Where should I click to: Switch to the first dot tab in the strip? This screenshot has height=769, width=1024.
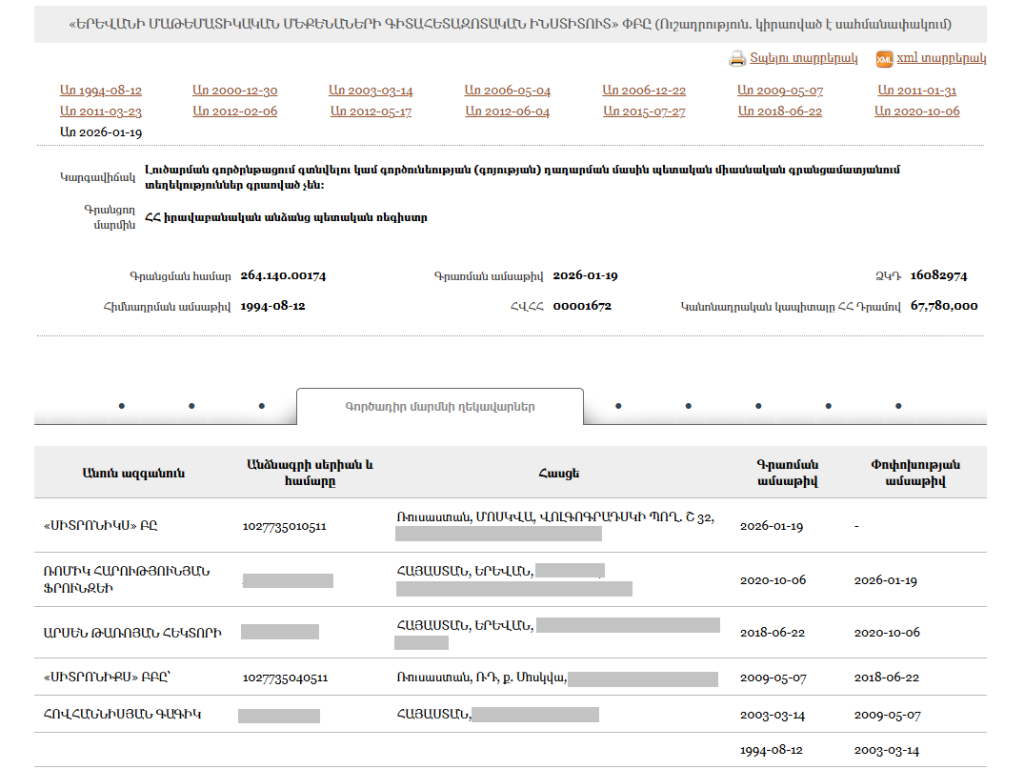coord(121,406)
